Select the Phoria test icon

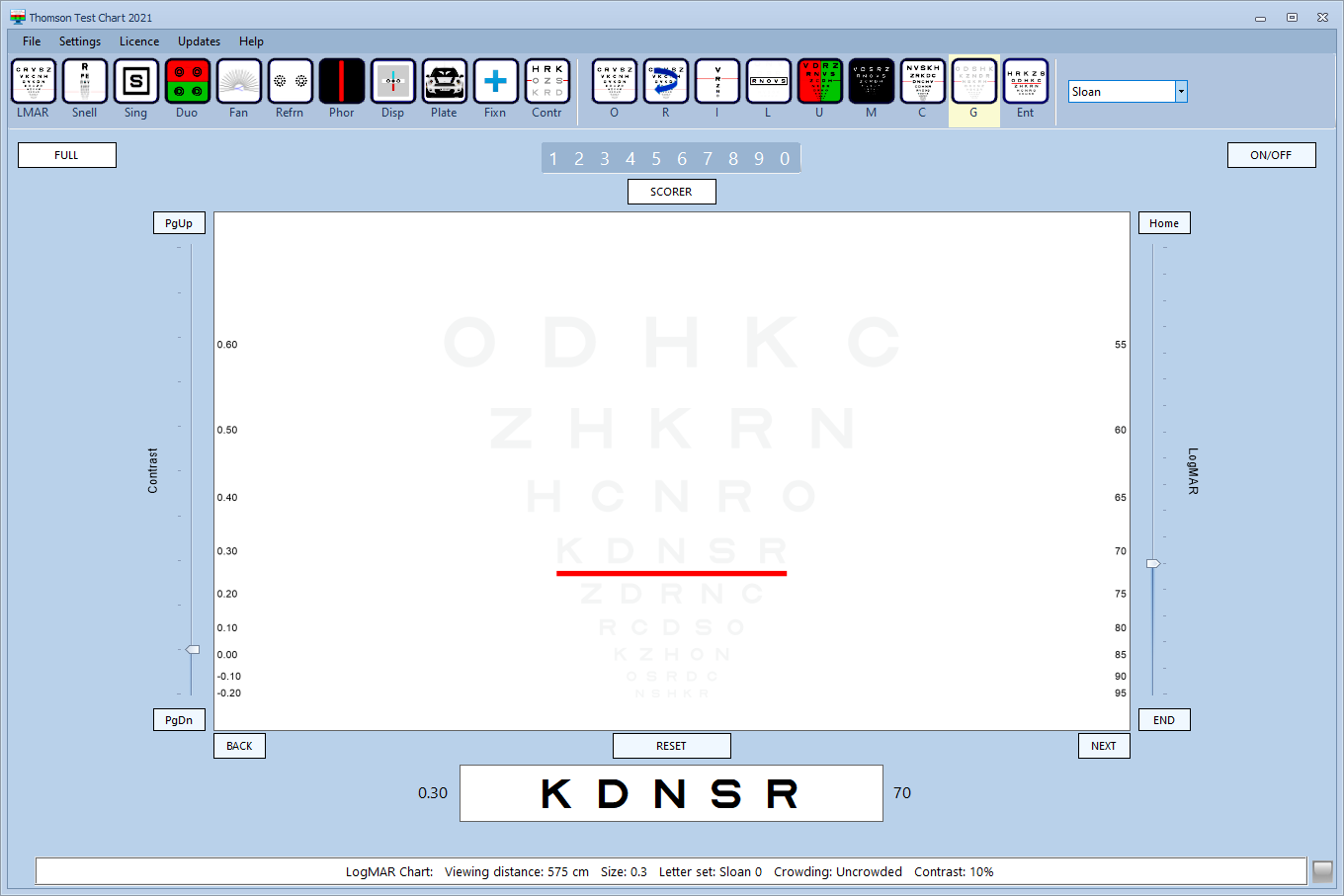[341, 82]
